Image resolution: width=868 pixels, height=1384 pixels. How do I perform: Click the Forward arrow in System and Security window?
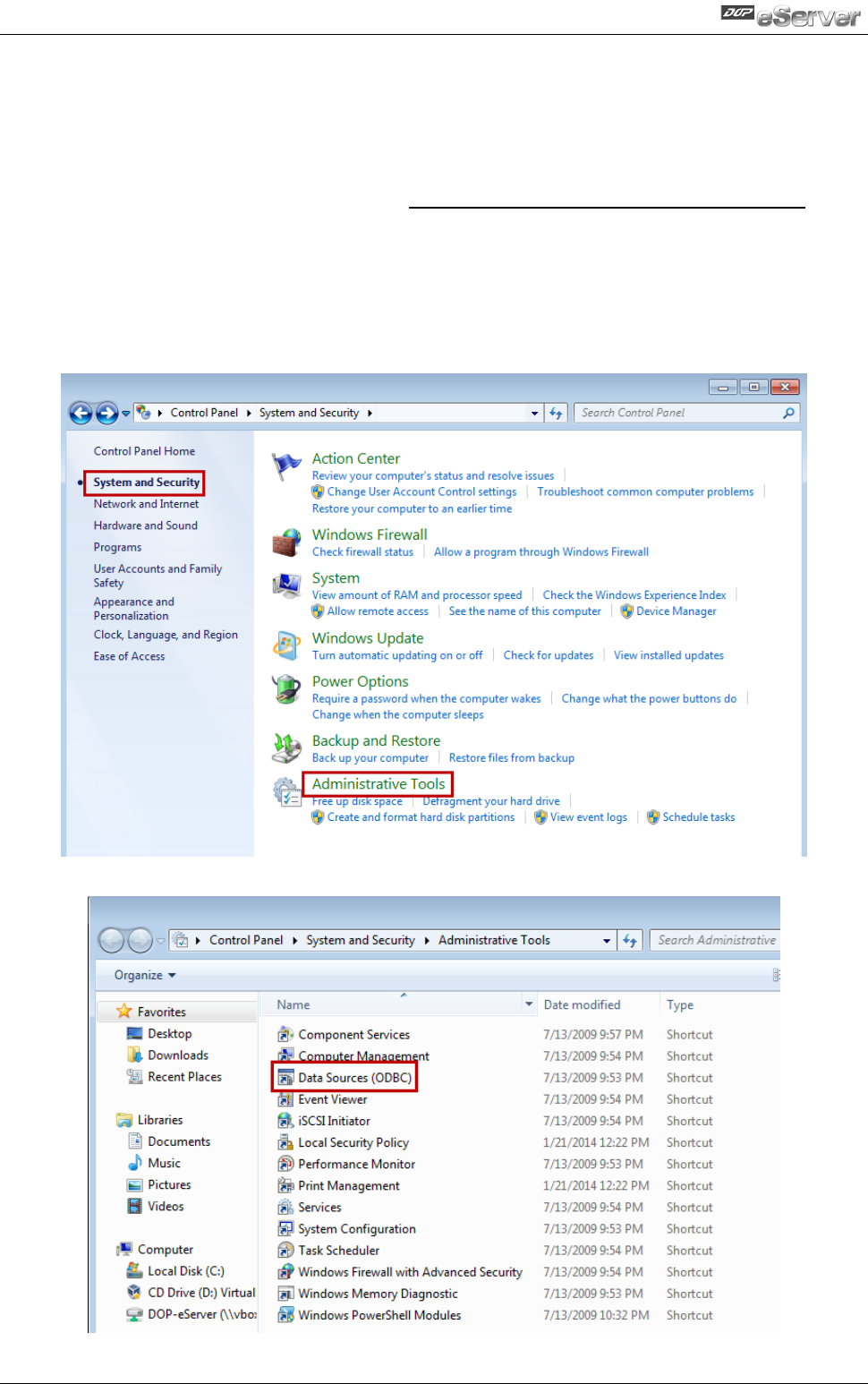click(107, 413)
